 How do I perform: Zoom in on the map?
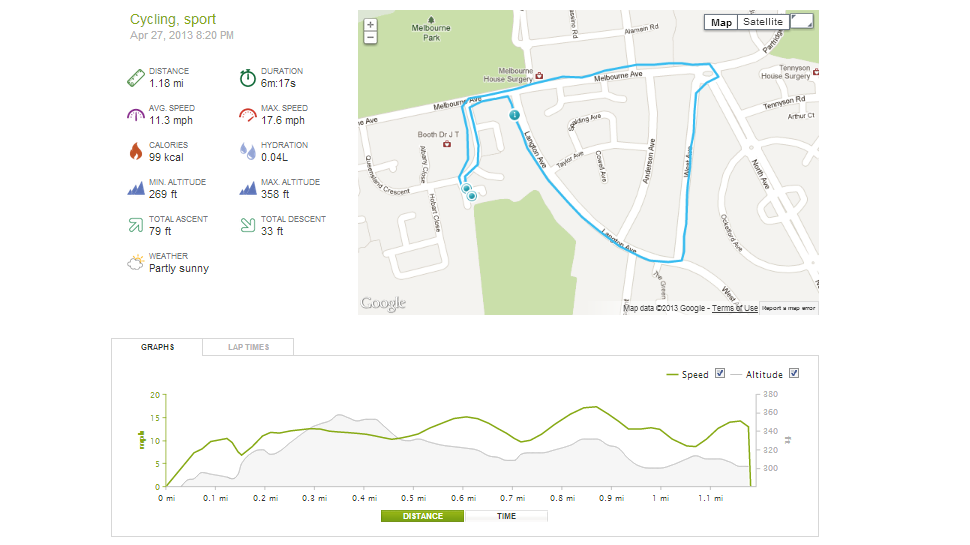coord(370,25)
